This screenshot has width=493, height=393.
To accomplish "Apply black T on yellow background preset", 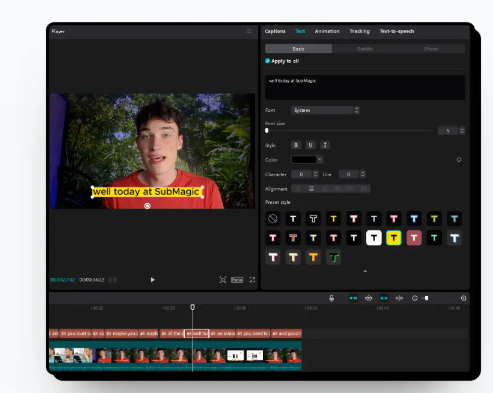I will click(394, 238).
